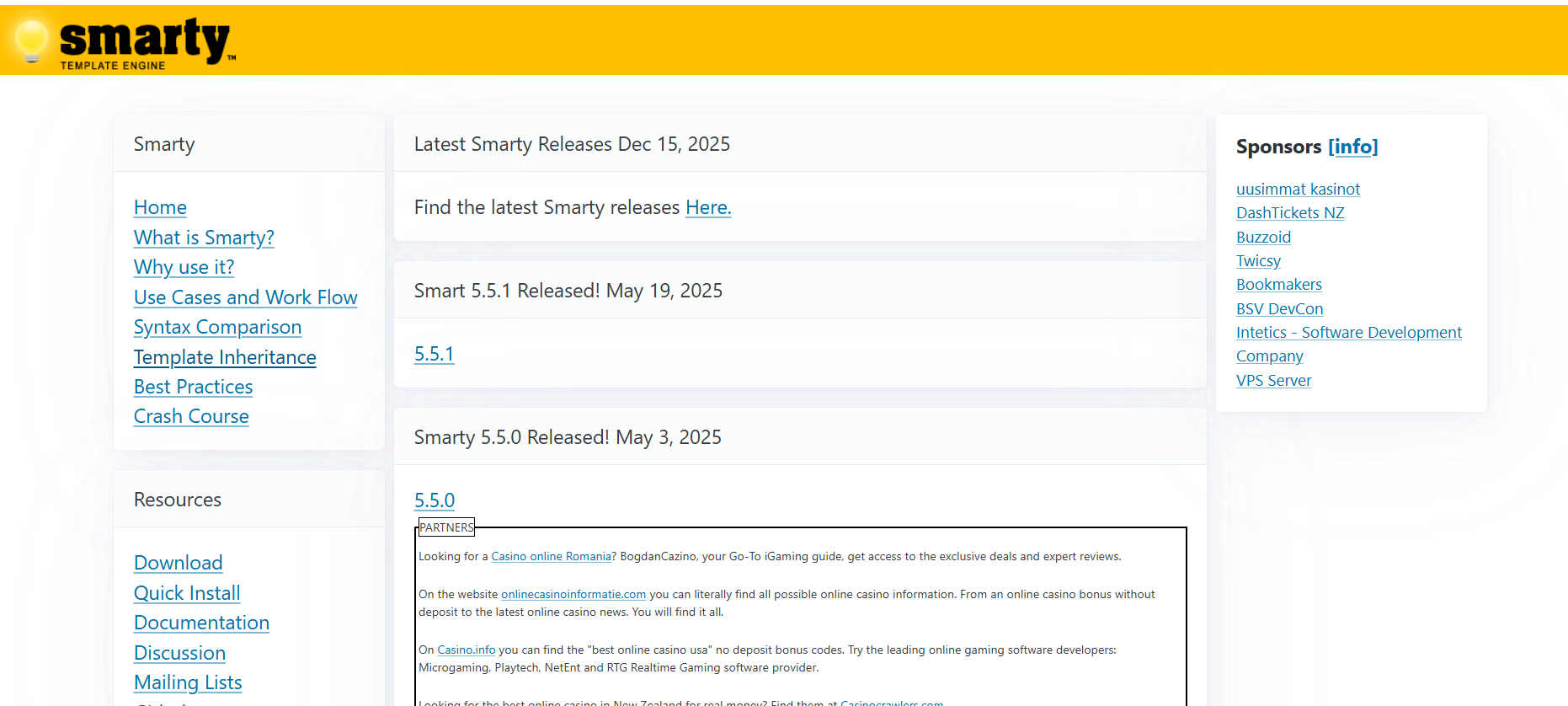Open the 5.5.0 release link
Screen dimensions: 1568x706
[x=434, y=500]
